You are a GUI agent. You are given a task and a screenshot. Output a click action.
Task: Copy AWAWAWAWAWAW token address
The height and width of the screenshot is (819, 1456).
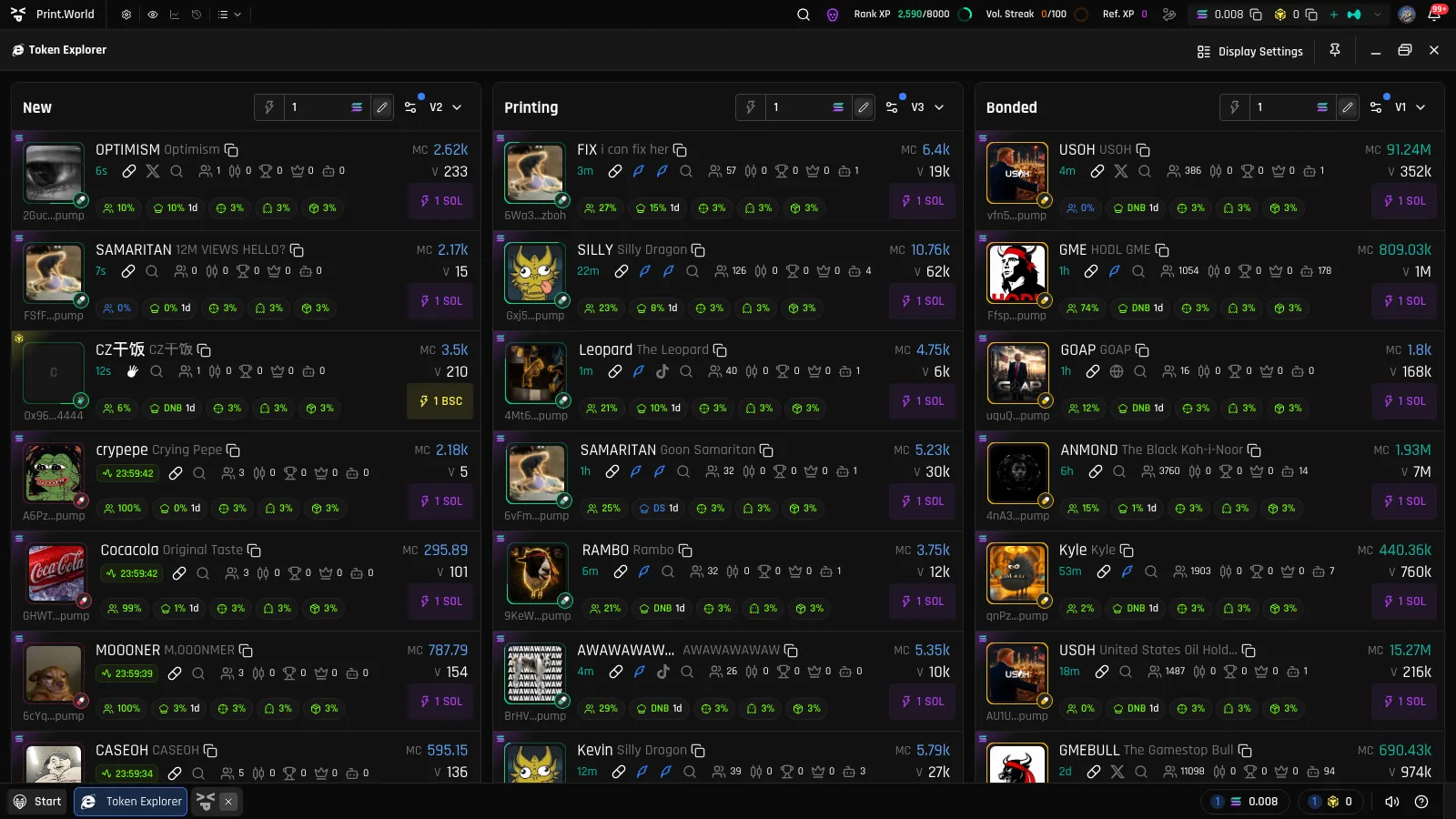[x=791, y=651]
